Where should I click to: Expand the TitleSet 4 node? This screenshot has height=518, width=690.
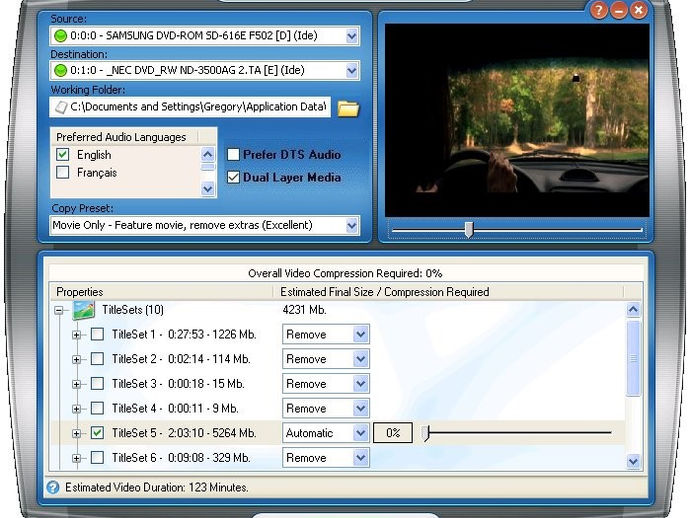pyautogui.click(x=77, y=409)
